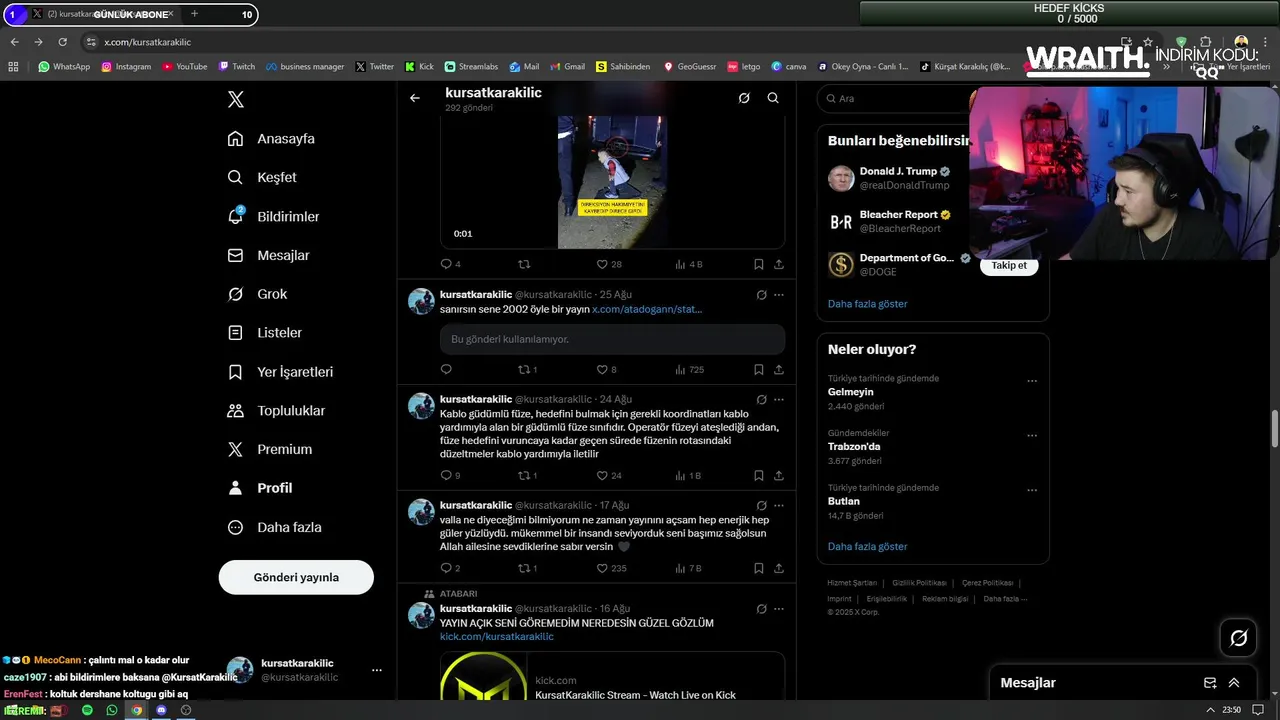The height and width of the screenshot is (720, 1280).
Task: Open more options on 25 Ağu post
Action: pos(779,295)
